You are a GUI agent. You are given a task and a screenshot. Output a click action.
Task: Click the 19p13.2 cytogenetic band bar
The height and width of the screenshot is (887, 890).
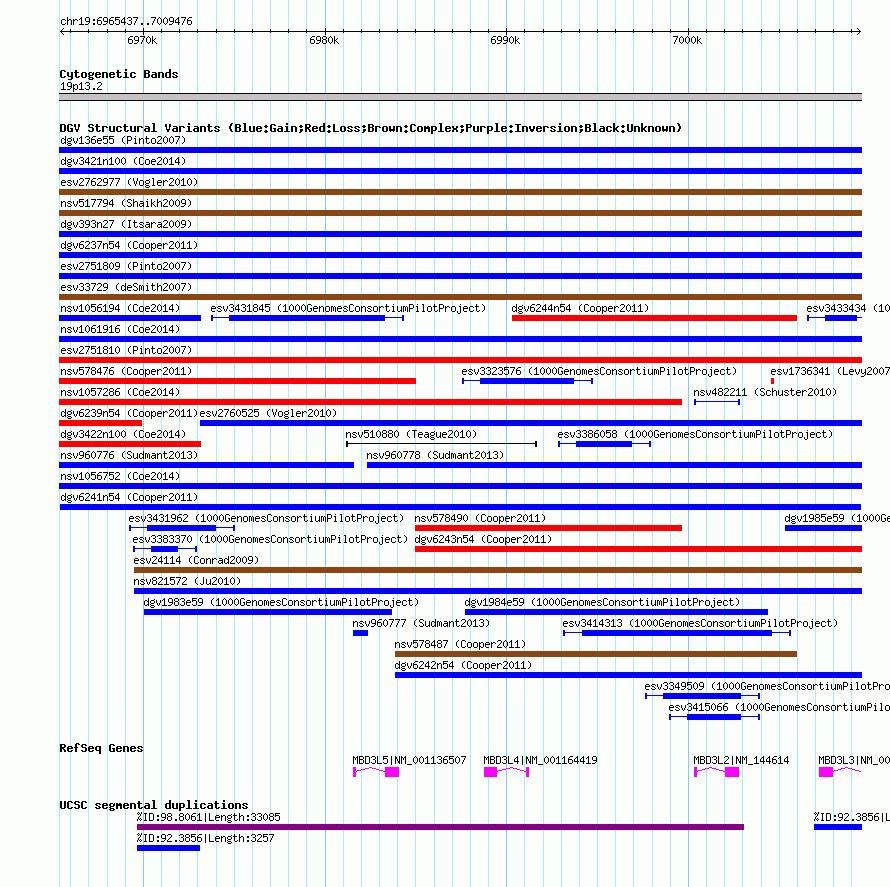point(460,97)
